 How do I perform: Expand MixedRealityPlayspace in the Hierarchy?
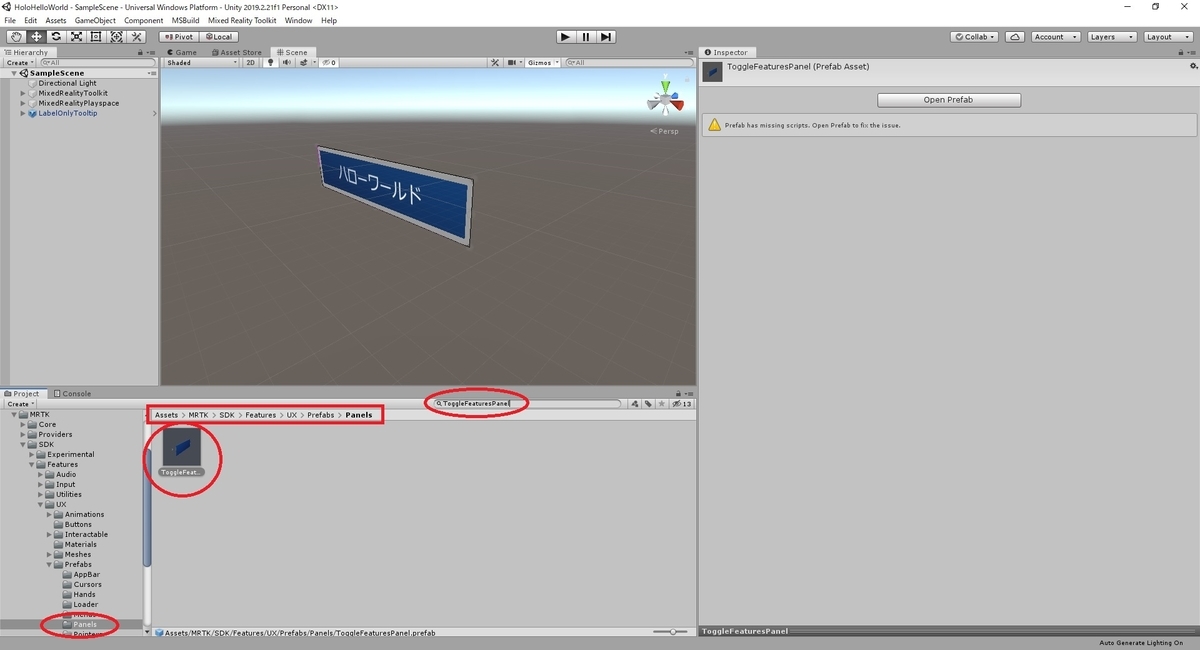click(23, 103)
